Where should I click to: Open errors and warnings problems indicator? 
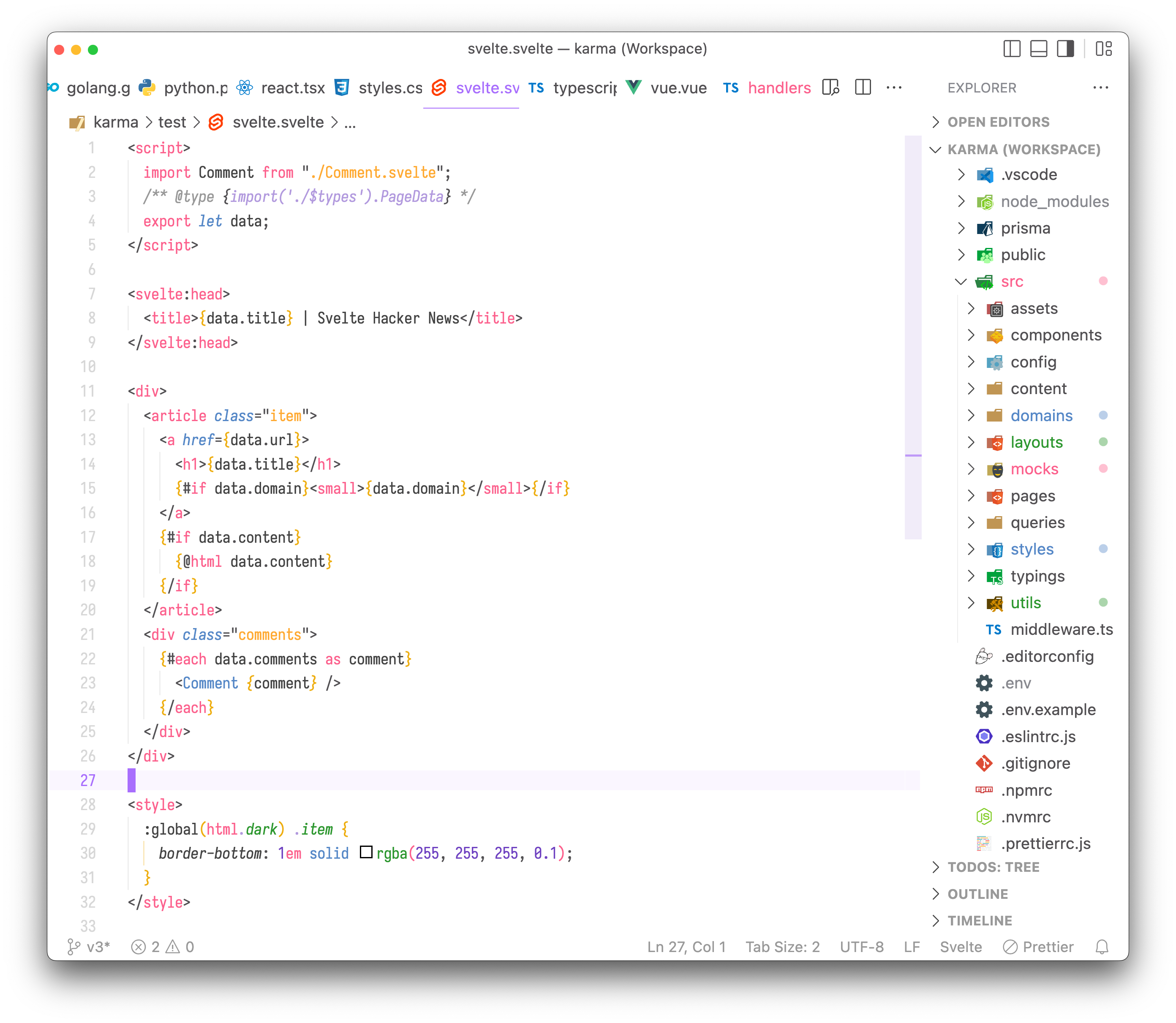163,947
